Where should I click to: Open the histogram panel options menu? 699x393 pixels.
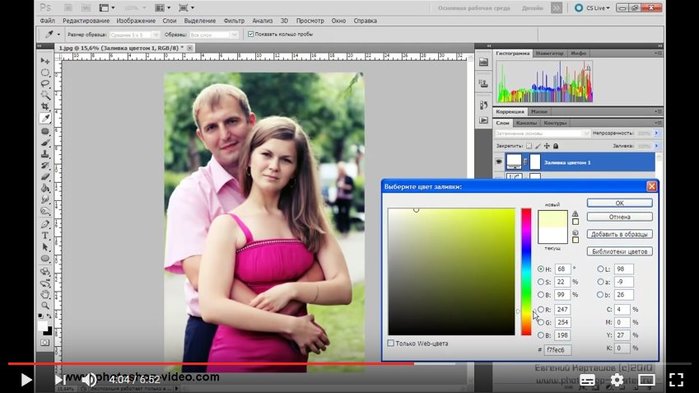pyautogui.click(x=658, y=53)
